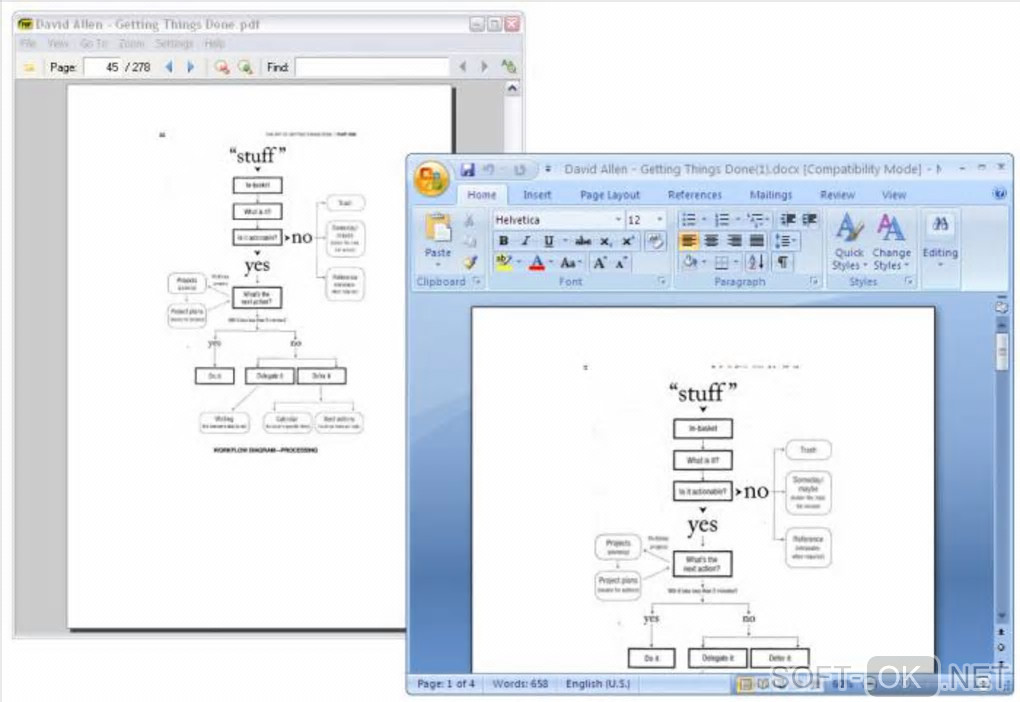
Task: Open Customize Quick Access Toolbar arrow
Action: coord(548,169)
